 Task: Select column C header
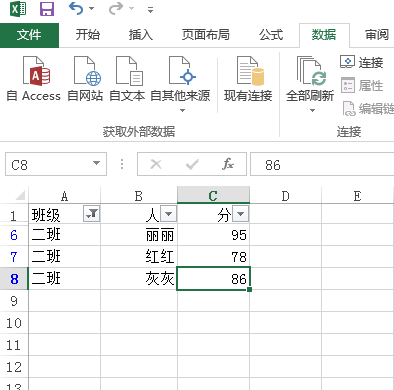click(213, 195)
